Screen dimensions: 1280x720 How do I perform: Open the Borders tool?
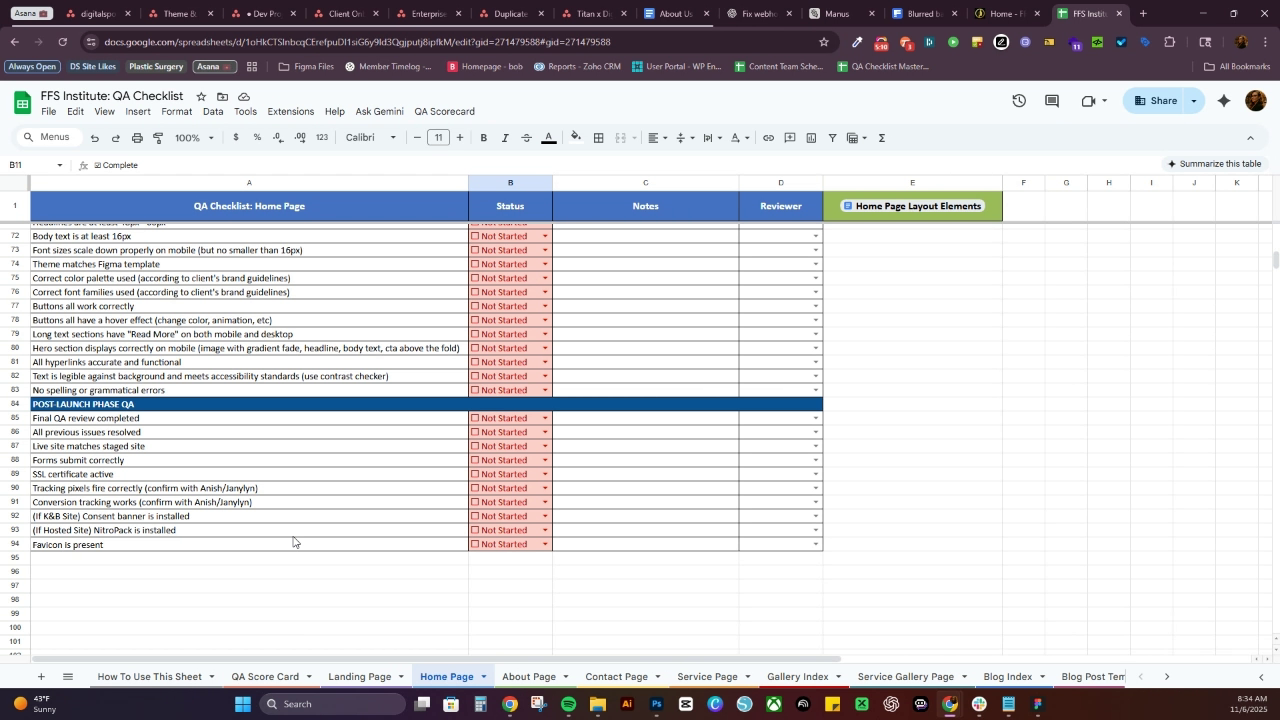(x=598, y=138)
